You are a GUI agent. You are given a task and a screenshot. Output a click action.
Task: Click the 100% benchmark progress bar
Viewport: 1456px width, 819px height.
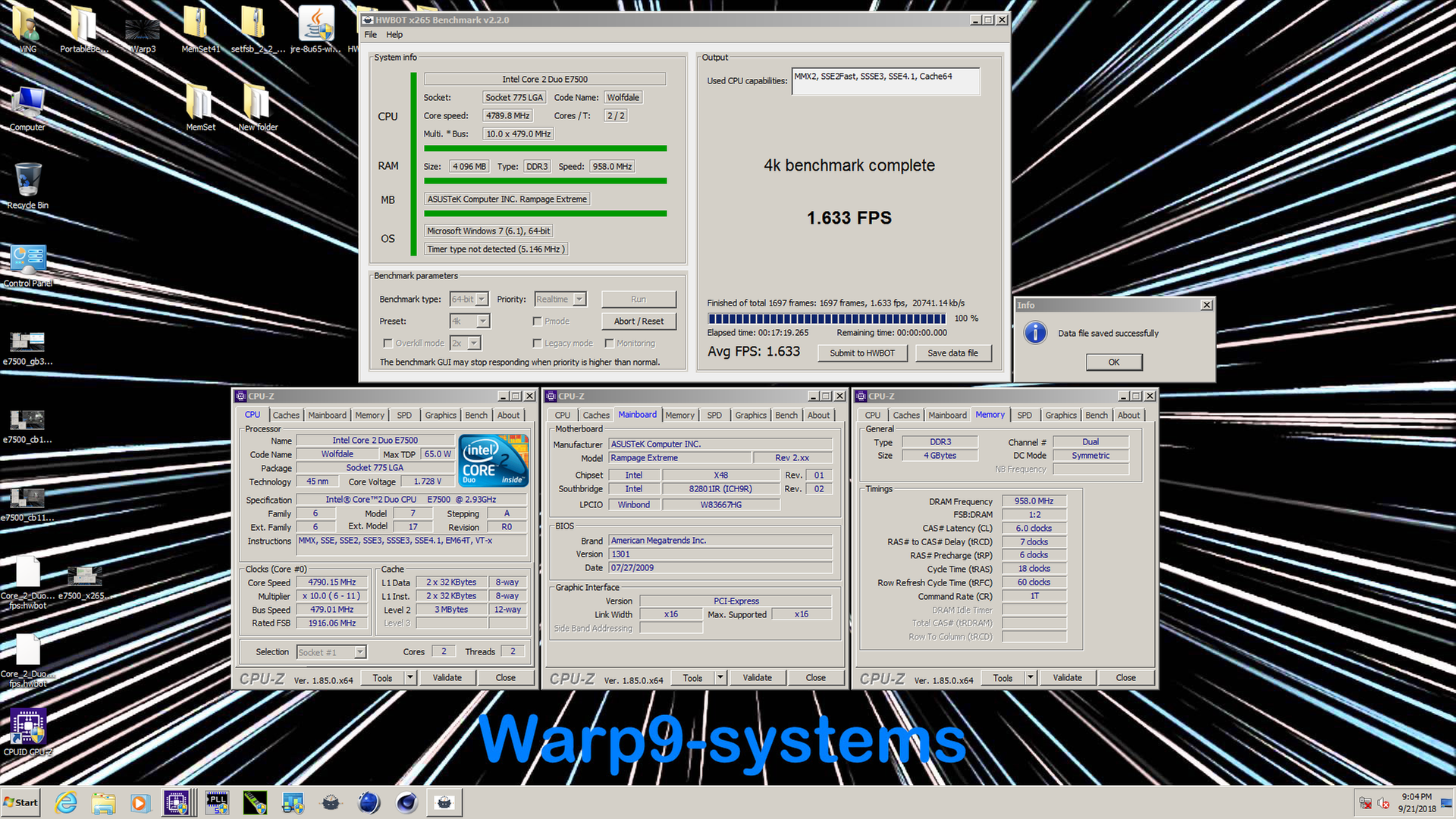(x=827, y=318)
